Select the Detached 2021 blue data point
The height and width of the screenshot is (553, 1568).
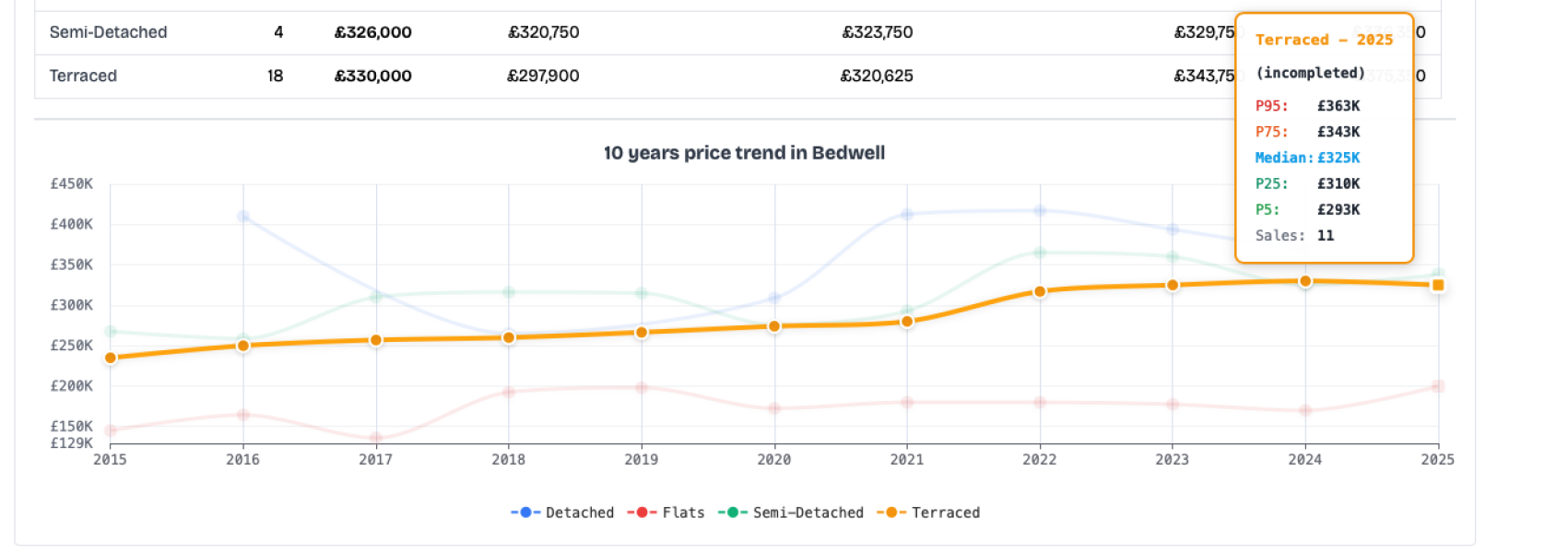[x=907, y=214]
